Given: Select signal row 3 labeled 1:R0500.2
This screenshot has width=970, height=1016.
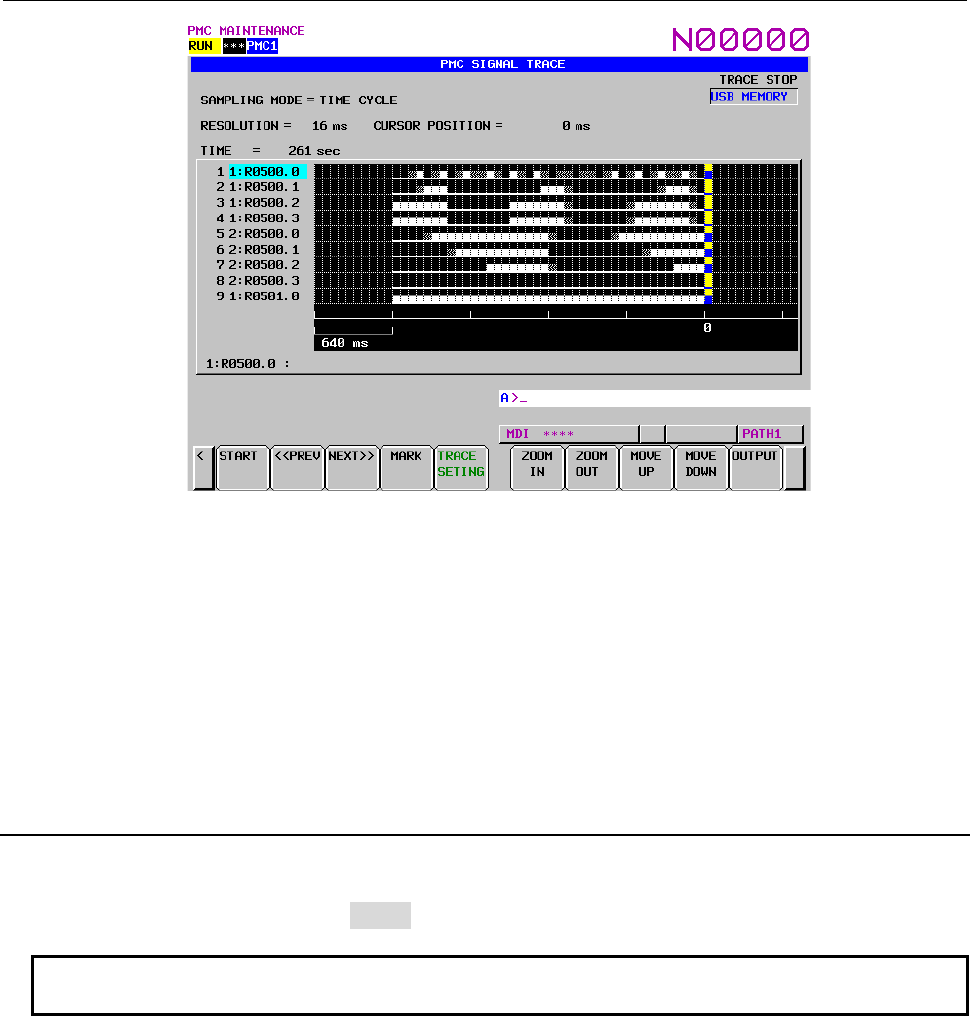Looking at the screenshot, I should (x=258, y=203).
